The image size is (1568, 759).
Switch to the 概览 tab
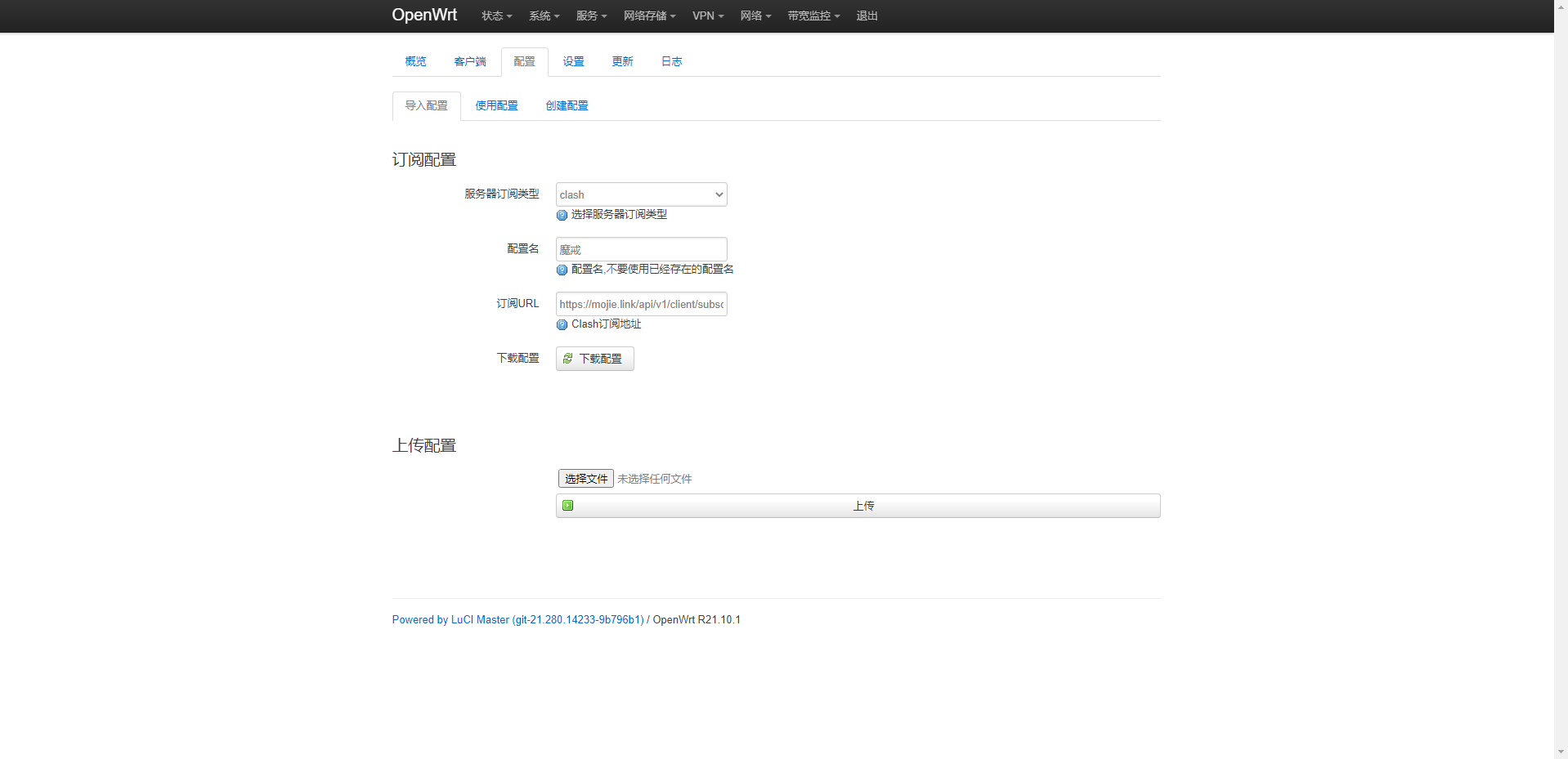point(415,61)
